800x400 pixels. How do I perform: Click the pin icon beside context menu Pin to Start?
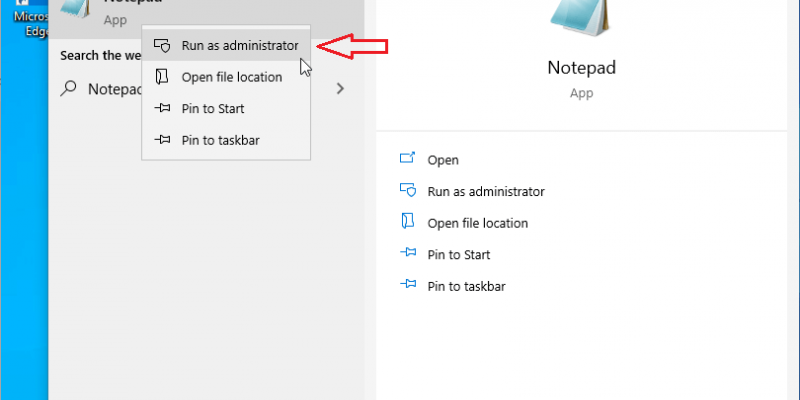click(x=162, y=109)
